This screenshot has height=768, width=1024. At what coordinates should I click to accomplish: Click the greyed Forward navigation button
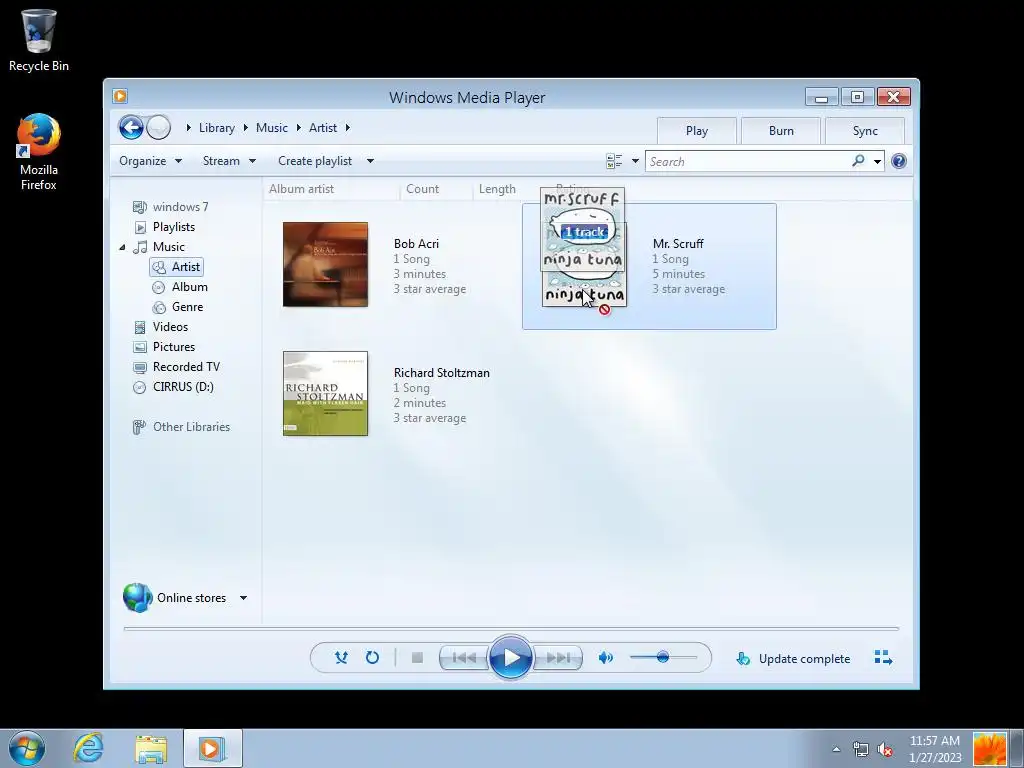click(x=159, y=127)
